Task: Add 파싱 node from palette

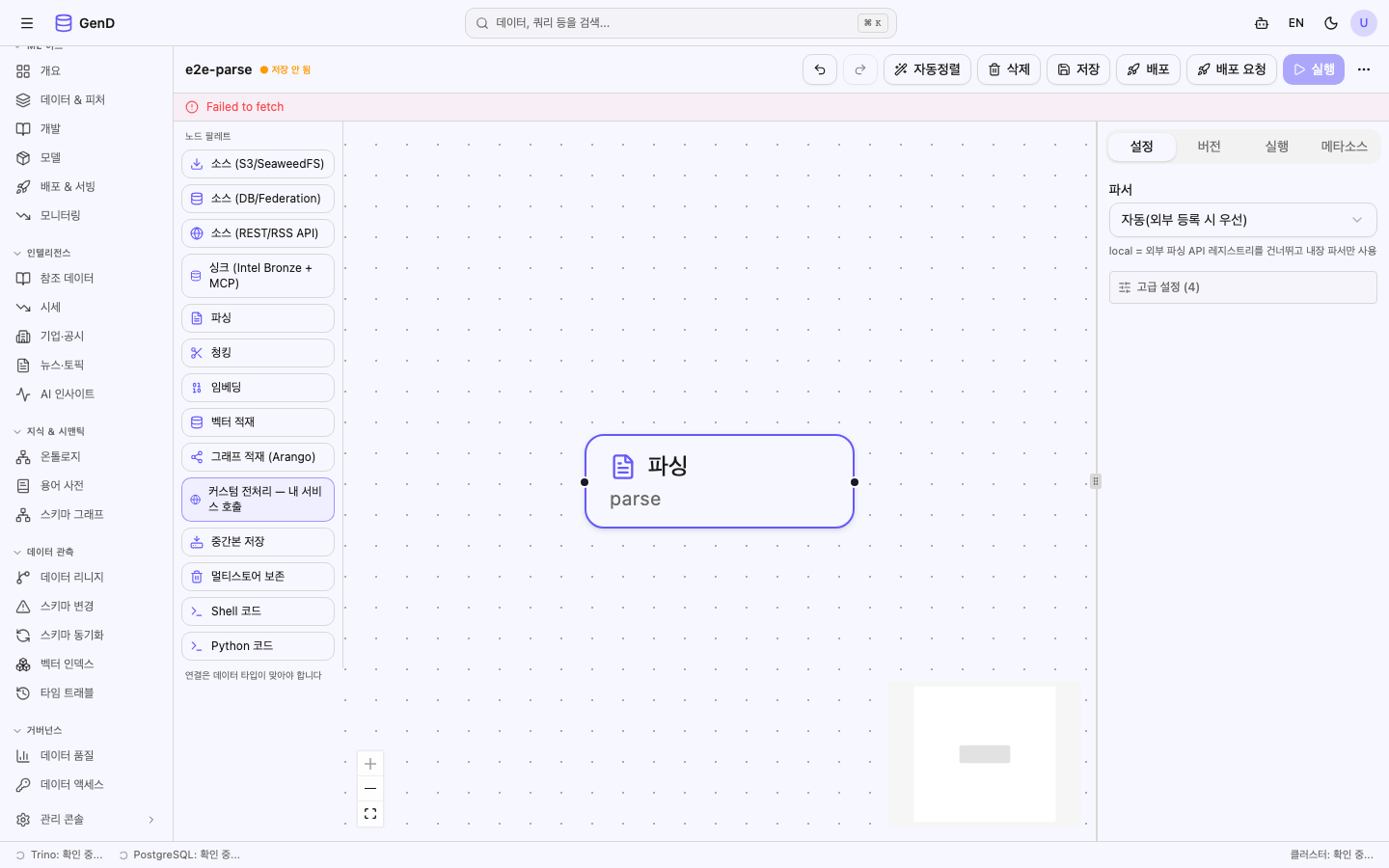Action: pyautogui.click(x=258, y=318)
